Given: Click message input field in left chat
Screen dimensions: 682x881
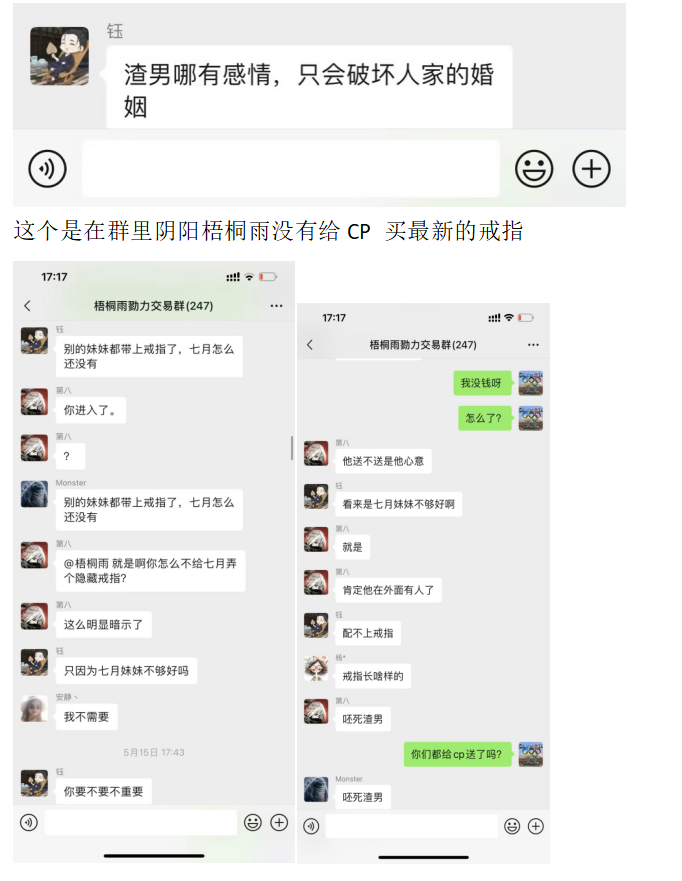Looking at the screenshot, I should pyautogui.click(x=140, y=823).
